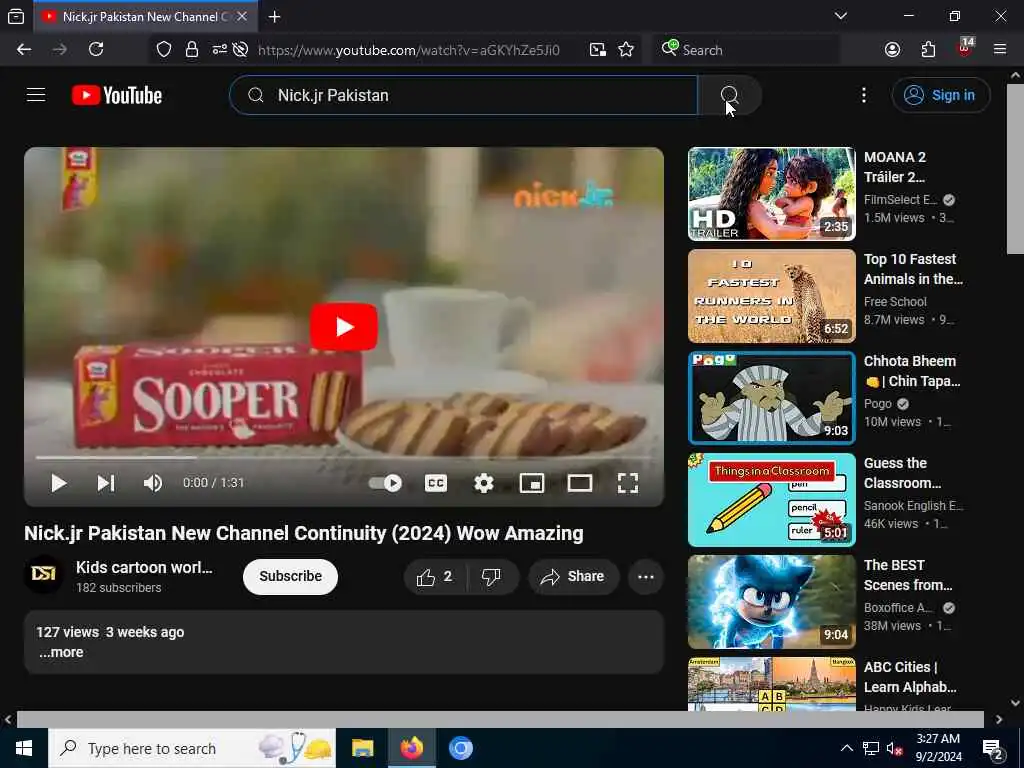The width and height of the screenshot is (1024, 768).
Task: Open The BEST Scenes Sonic thumbnail
Action: [x=771, y=601]
